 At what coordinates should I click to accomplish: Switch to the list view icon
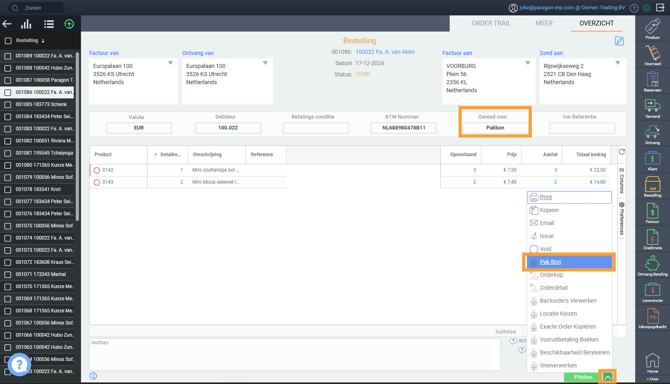coord(49,24)
